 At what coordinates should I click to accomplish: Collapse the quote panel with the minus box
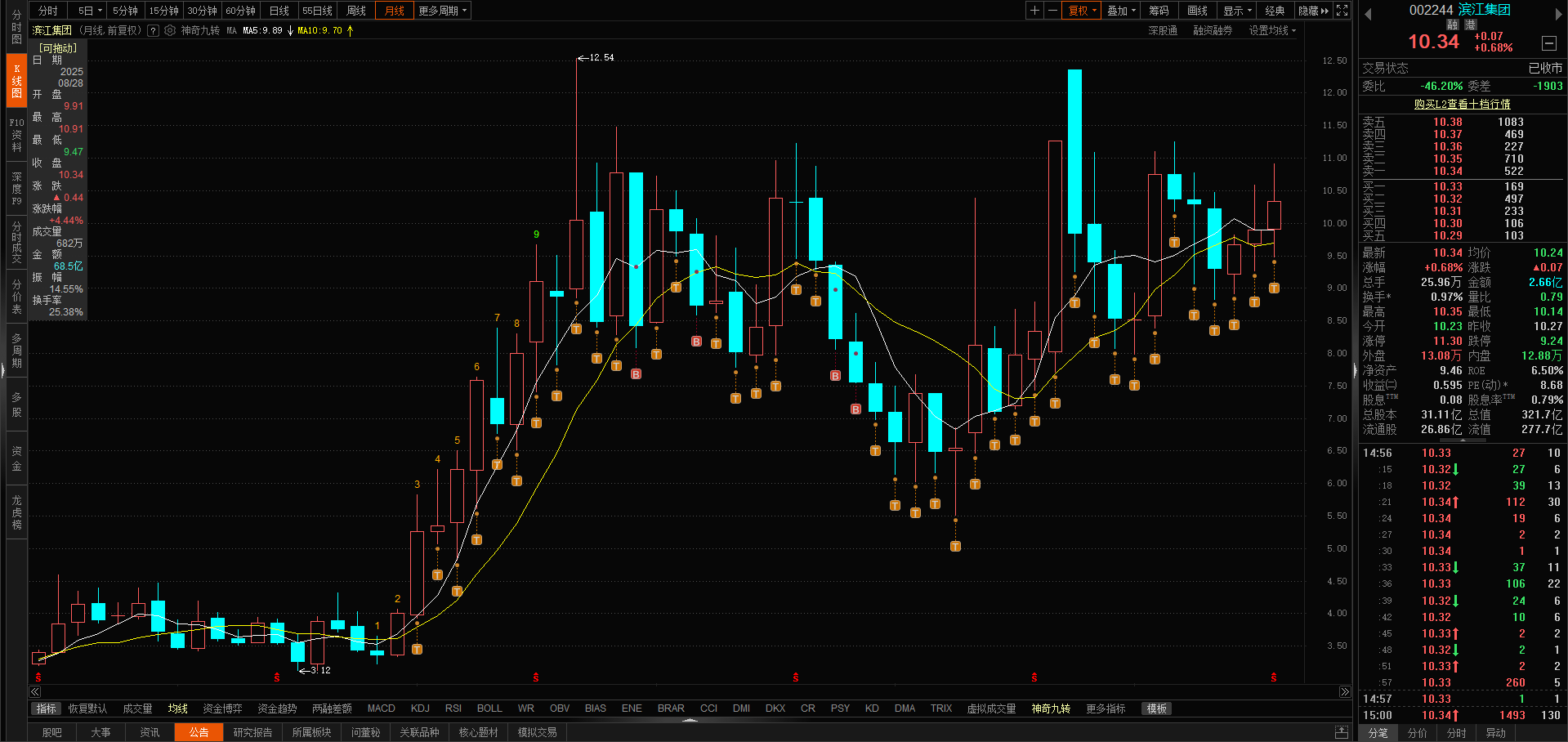coord(1548,43)
